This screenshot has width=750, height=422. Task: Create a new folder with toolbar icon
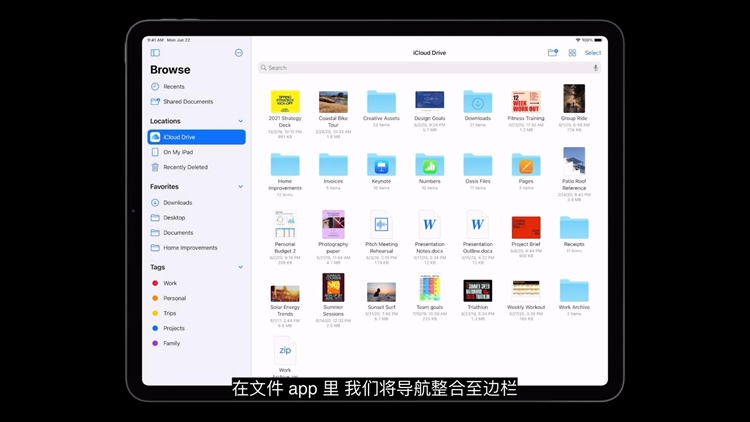[552, 53]
